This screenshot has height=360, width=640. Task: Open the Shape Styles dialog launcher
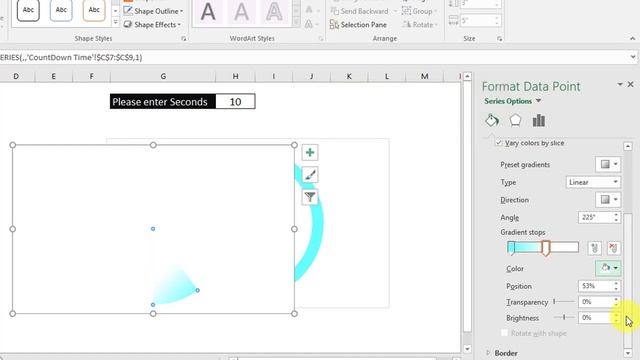184,39
